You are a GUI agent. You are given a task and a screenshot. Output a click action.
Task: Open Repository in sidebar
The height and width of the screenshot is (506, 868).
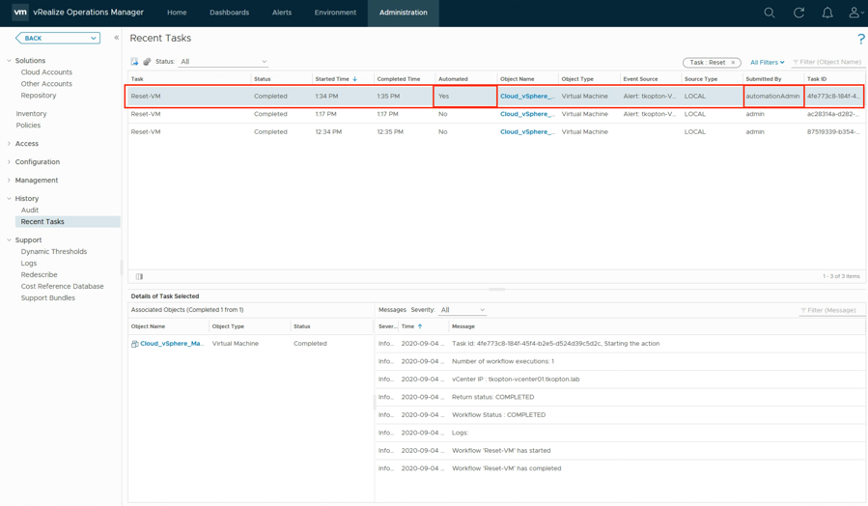(x=38, y=95)
